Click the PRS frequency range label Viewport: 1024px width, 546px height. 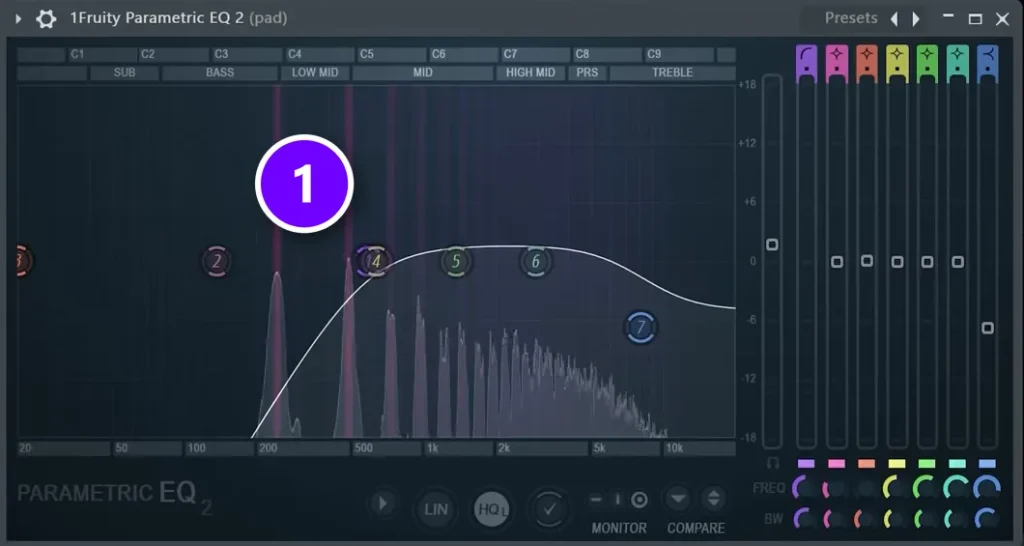pos(587,72)
